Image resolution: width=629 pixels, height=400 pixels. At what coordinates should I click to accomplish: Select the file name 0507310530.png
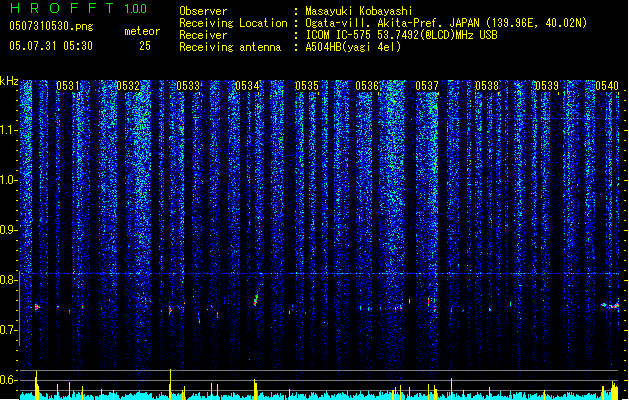point(51,26)
